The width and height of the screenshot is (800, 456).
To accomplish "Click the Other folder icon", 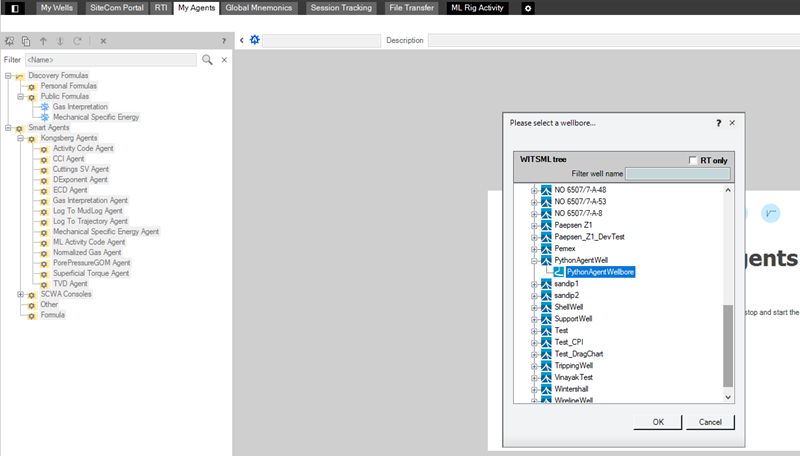I will [32, 305].
